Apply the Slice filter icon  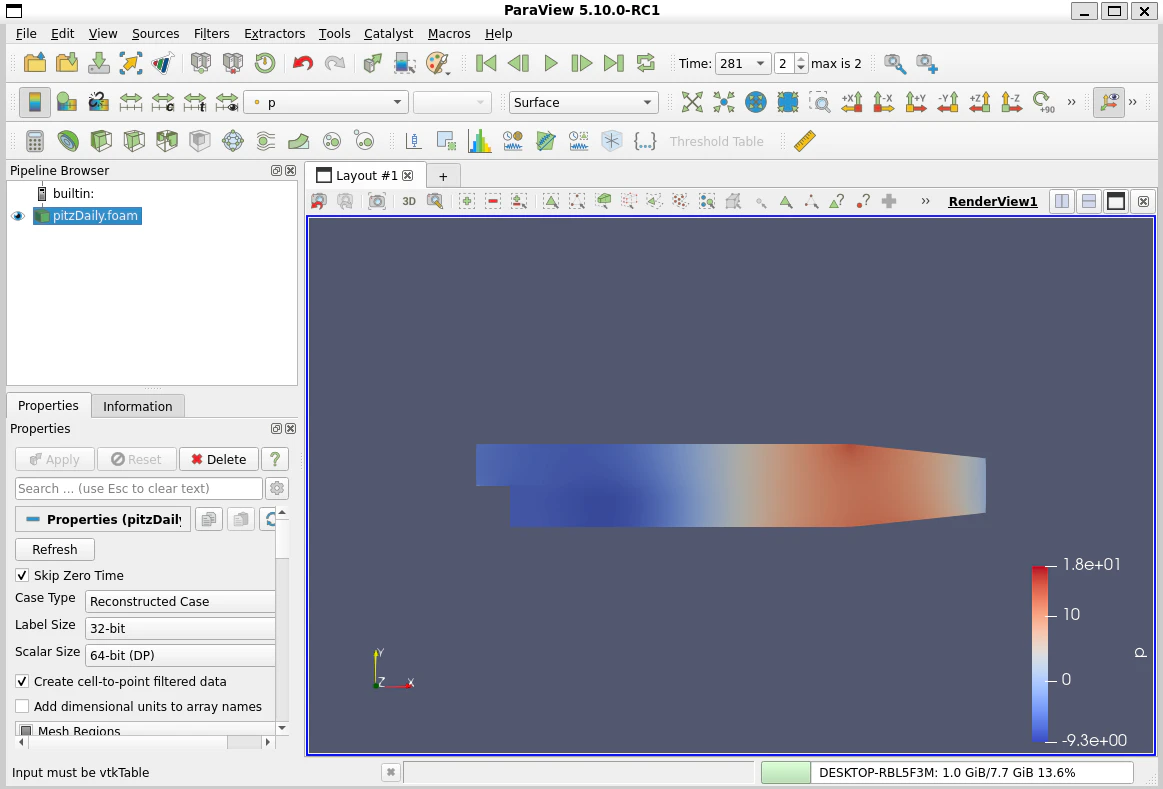[134, 141]
